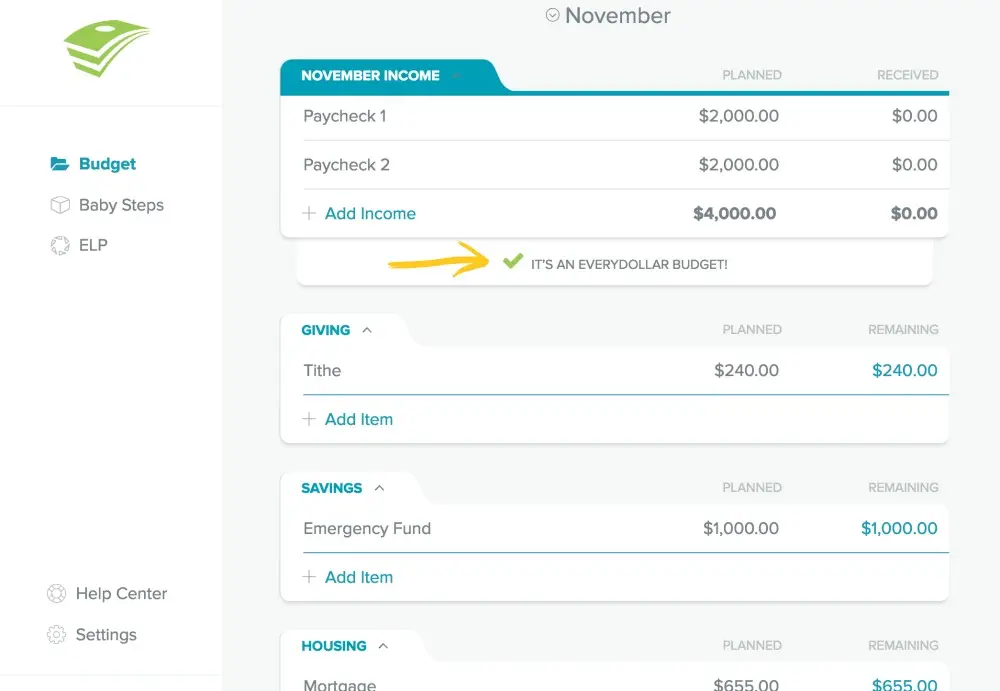Switch to Baby Steps menu item
The height and width of the screenshot is (691, 1000).
121,205
